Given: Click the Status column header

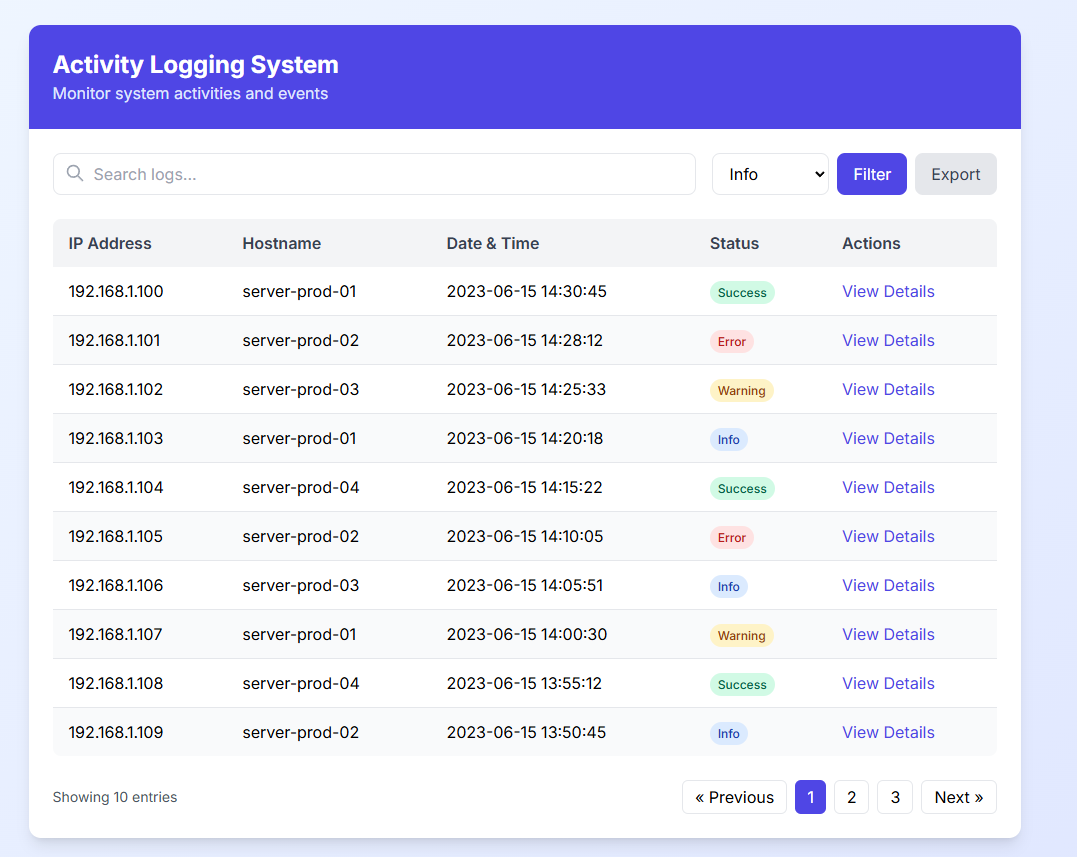Looking at the screenshot, I should (x=734, y=243).
